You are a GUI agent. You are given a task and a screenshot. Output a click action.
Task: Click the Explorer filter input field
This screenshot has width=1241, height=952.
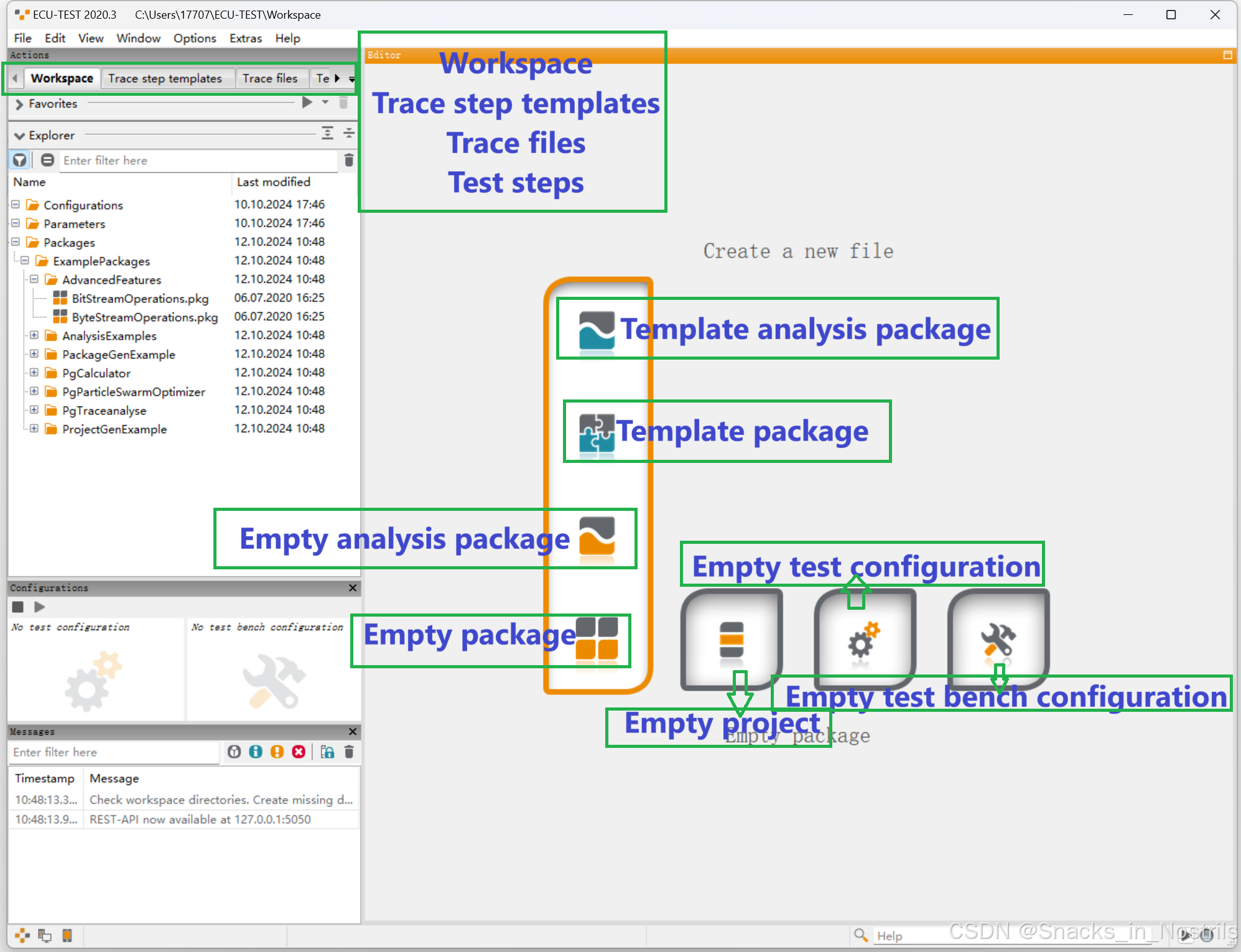(x=198, y=161)
